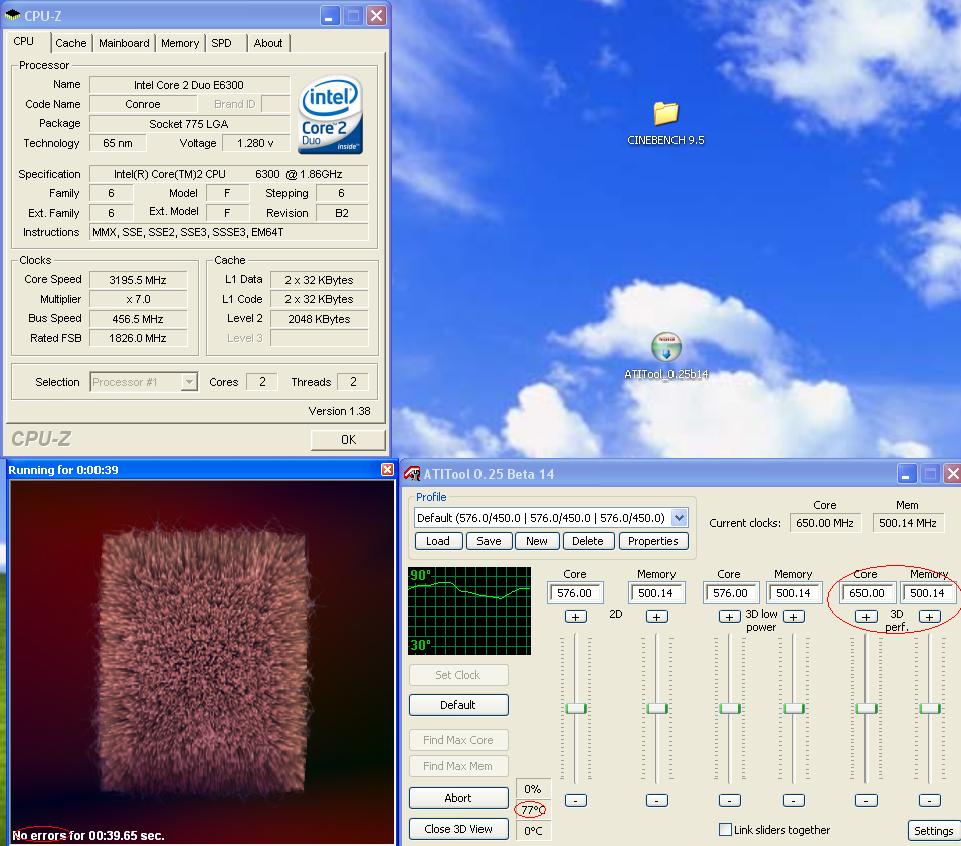This screenshot has width=961, height=846.
Task: Click the 2D Core clock field
Action: 575,593
